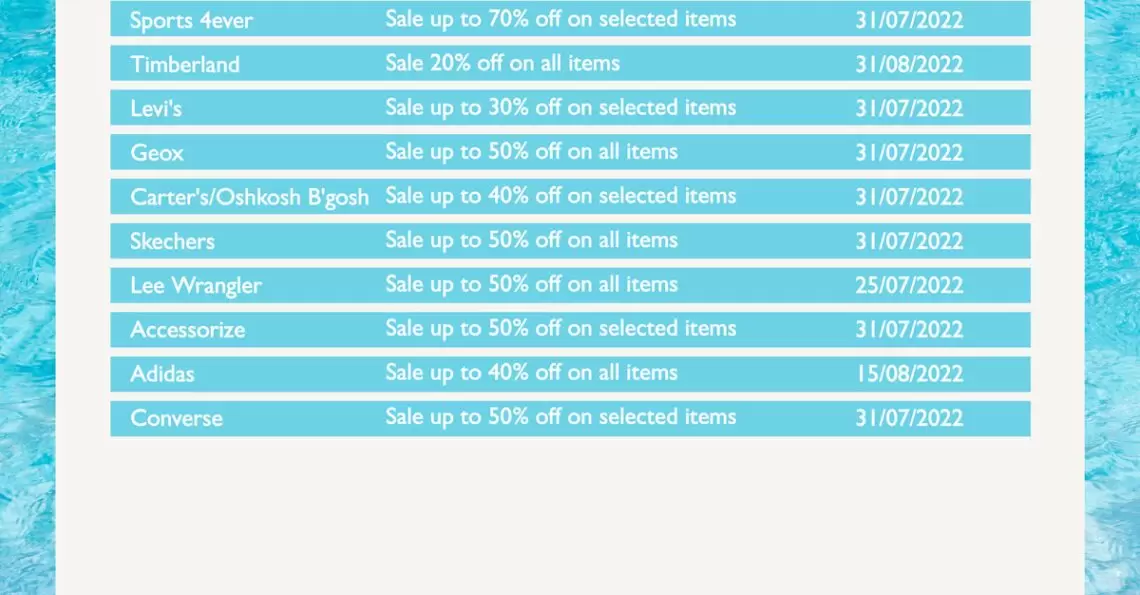
Task: Click Carter's/Oshkosh B'gosh brand label
Action: [x=249, y=197]
